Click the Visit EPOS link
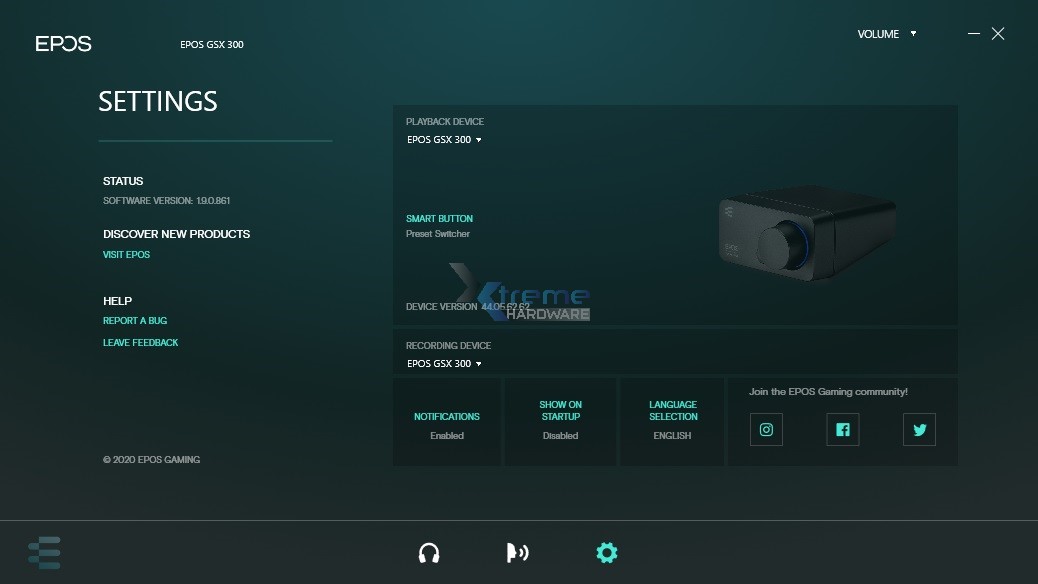Viewport: 1038px width, 584px height. pyautogui.click(x=126, y=255)
